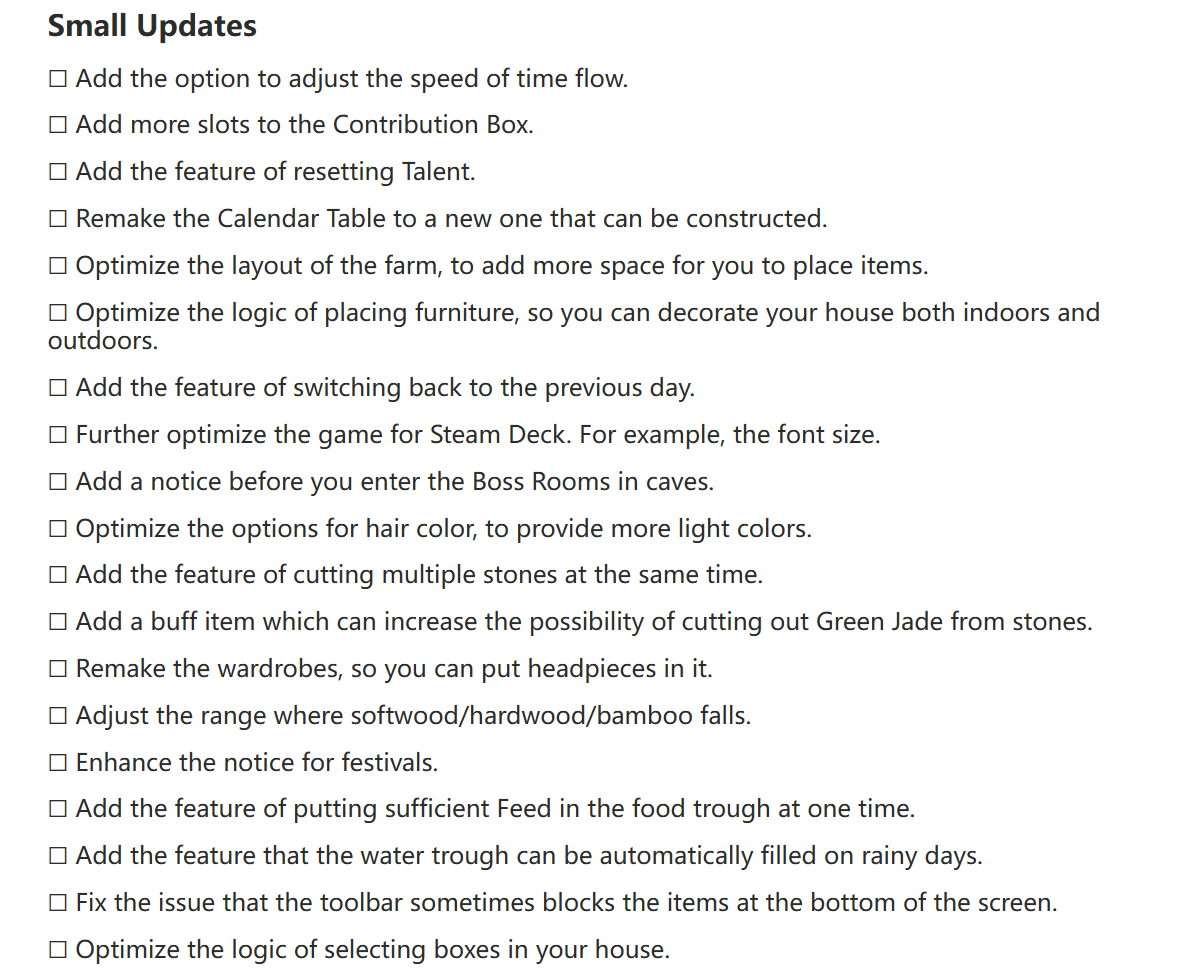Check the farm layout optimization box
The width and height of the screenshot is (1200, 976).
pos(58,267)
